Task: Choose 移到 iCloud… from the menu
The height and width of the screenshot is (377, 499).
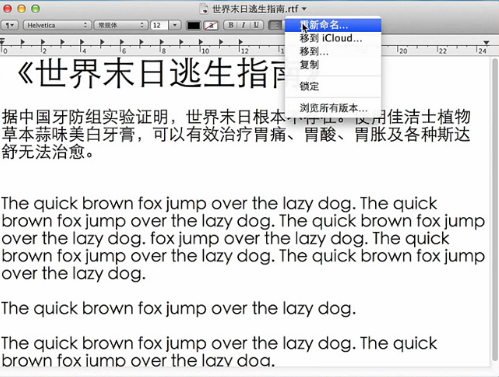Action: tap(333, 38)
